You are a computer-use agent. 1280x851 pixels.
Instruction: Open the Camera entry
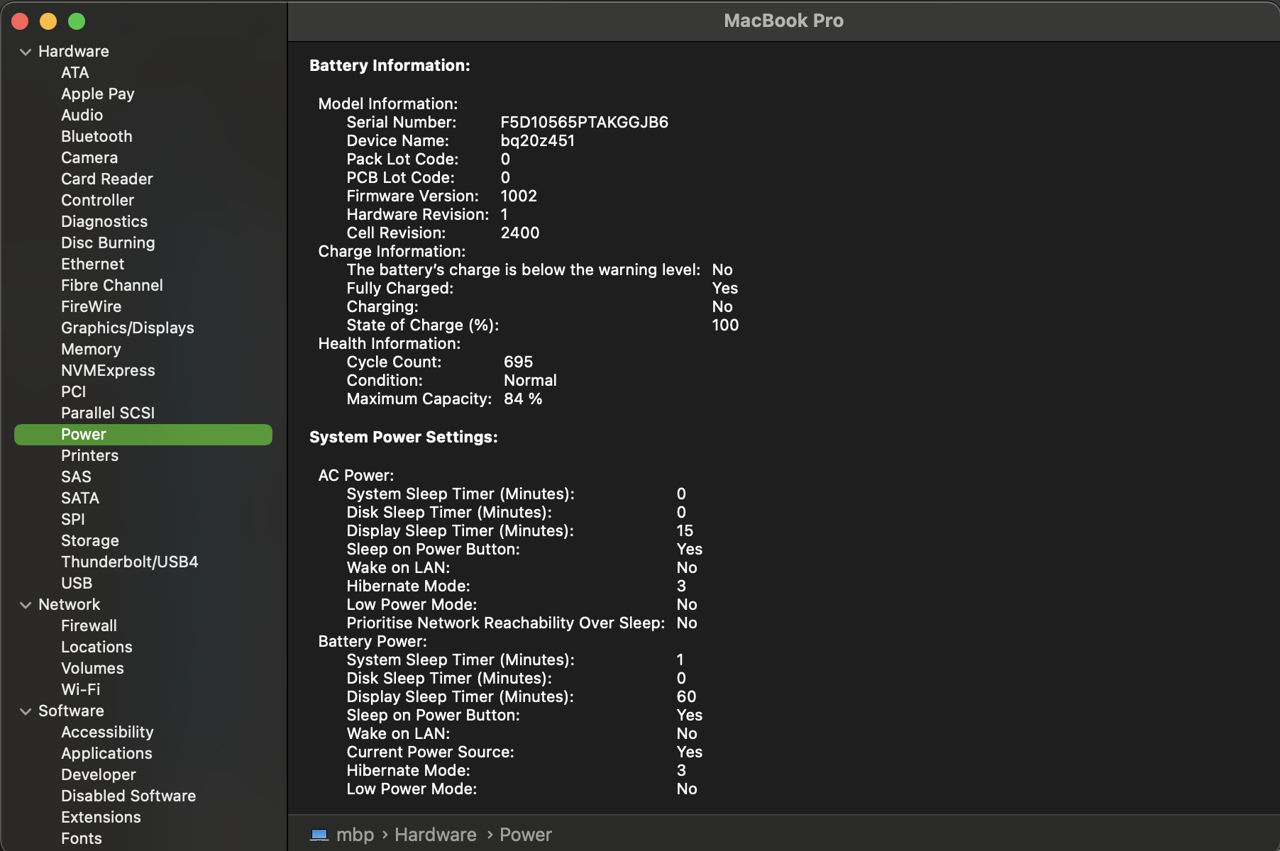coord(89,158)
